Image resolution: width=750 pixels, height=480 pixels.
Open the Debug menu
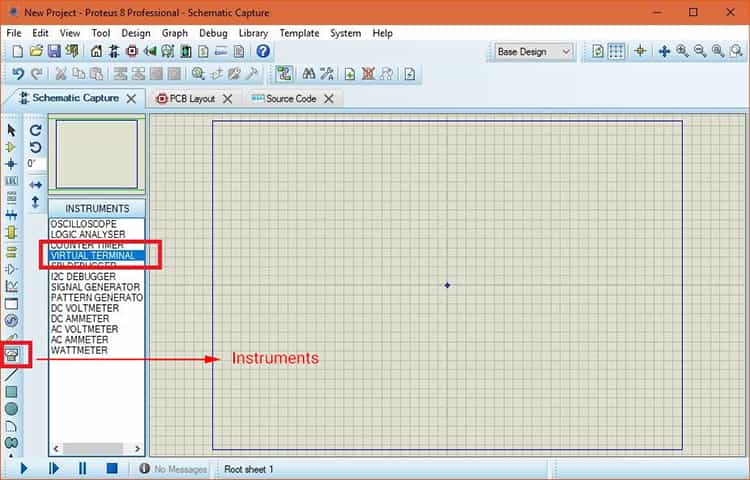pyautogui.click(x=213, y=33)
